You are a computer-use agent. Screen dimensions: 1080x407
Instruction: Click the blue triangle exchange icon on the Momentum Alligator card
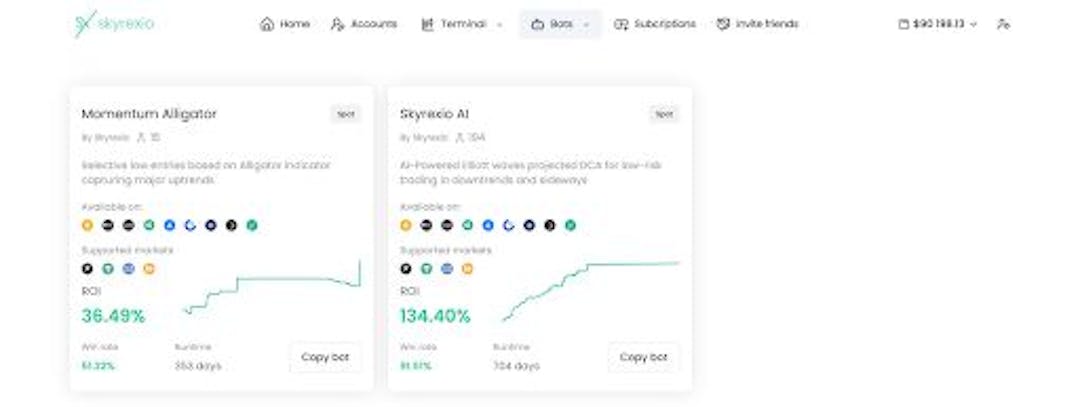(169, 225)
